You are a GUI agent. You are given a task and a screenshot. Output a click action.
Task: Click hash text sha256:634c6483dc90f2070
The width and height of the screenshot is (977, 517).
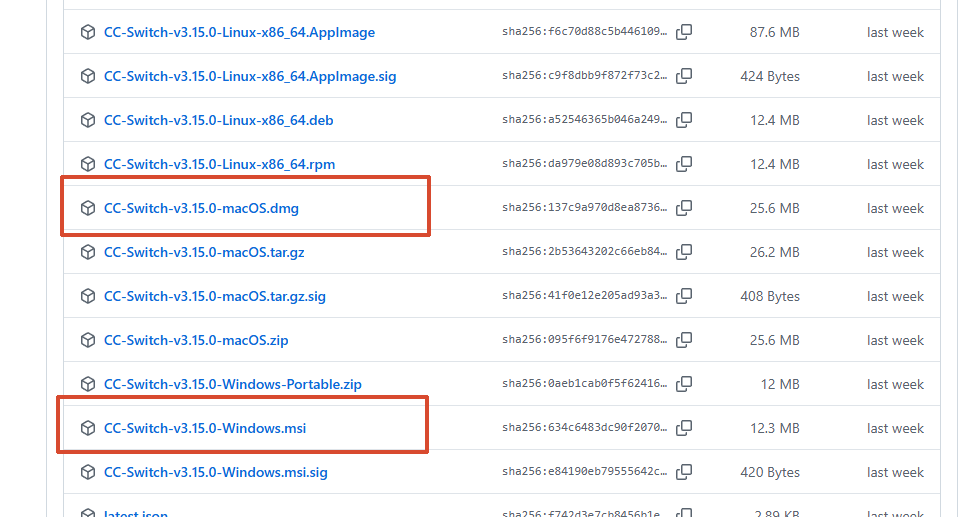coord(584,428)
